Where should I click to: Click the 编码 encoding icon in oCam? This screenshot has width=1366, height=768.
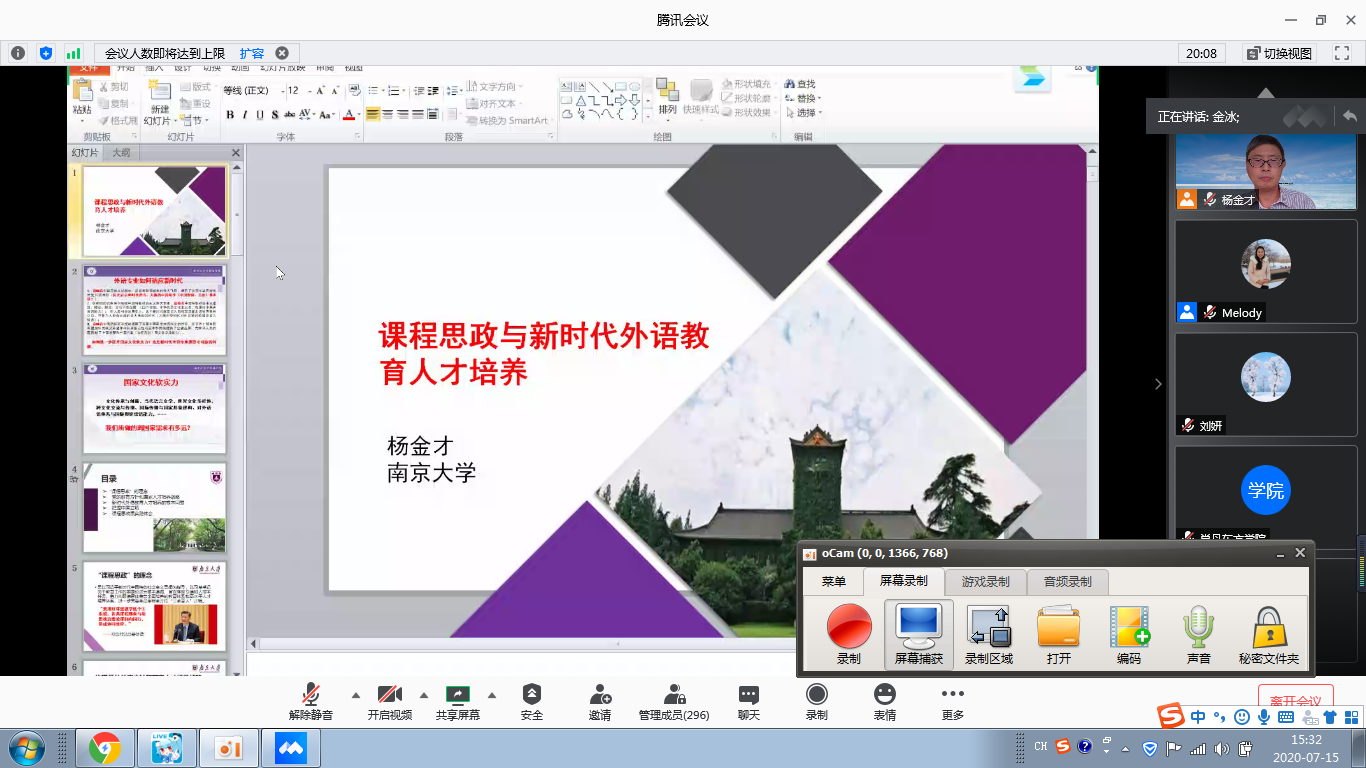pyautogui.click(x=1129, y=629)
